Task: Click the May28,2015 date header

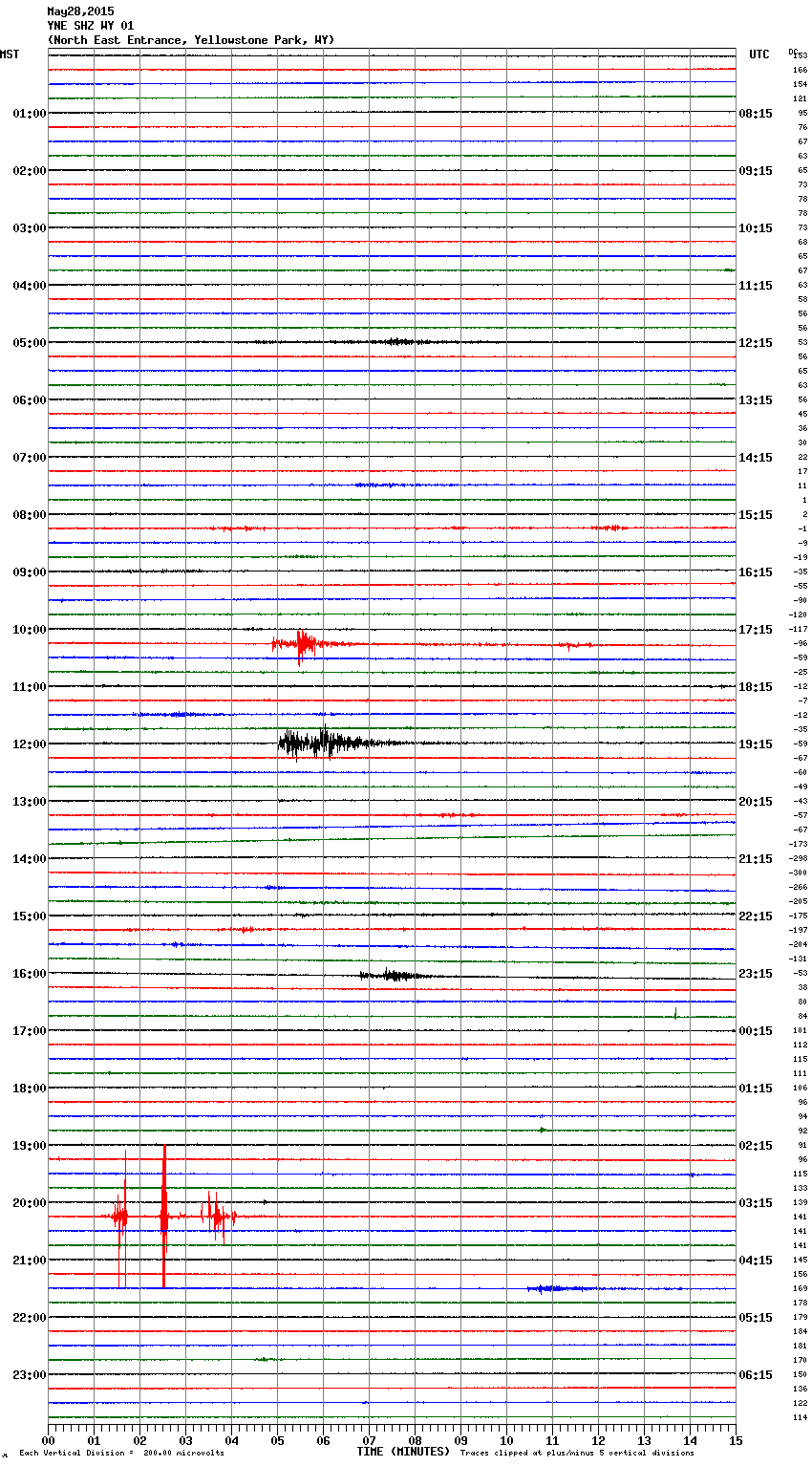Action: click(x=80, y=11)
